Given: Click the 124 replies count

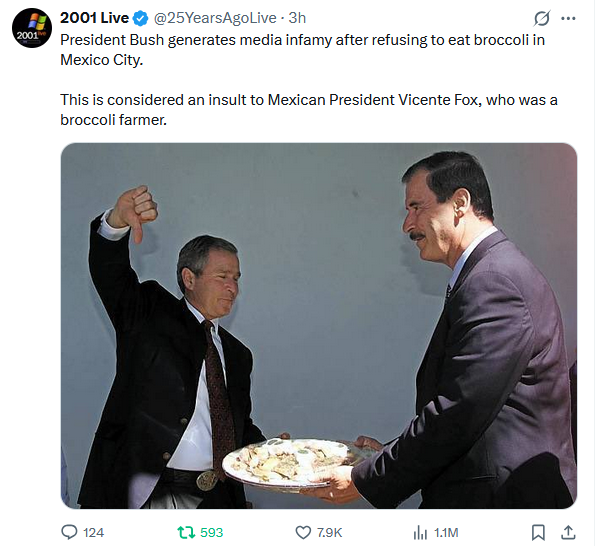Looking at the screenshot, I should pos(93,532).
